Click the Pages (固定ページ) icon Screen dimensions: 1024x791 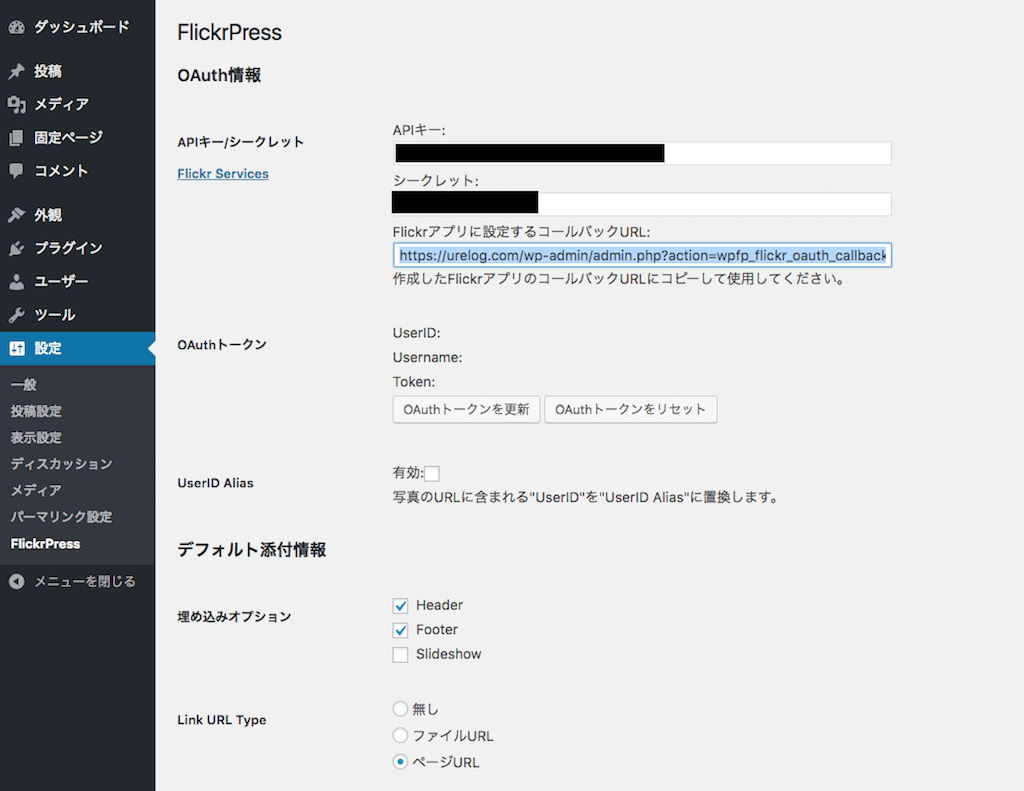coord(16,138)
